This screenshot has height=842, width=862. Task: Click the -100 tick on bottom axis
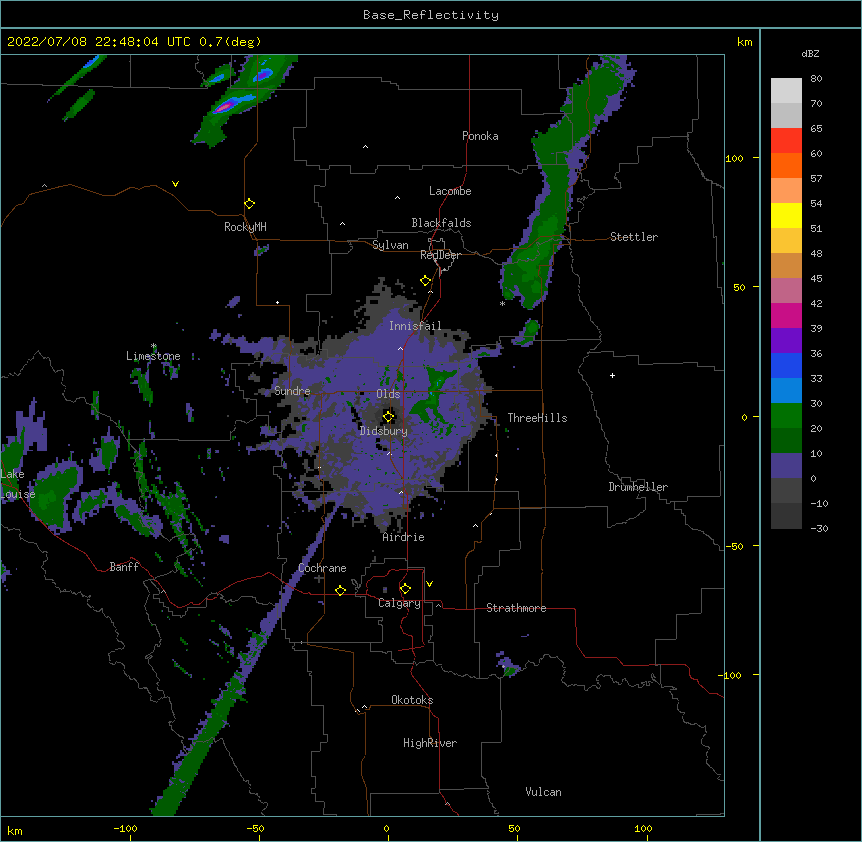[125, 828]
